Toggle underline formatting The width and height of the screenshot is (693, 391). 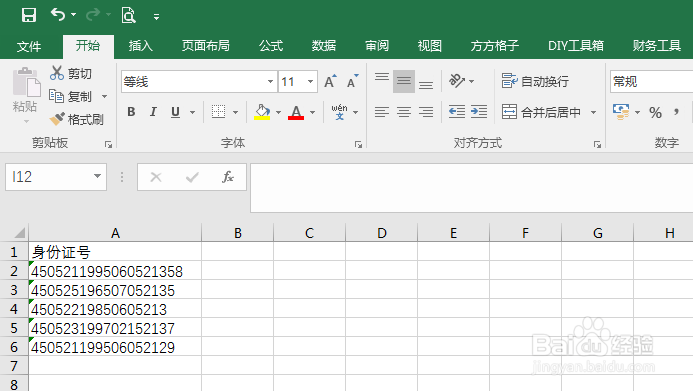175,112
